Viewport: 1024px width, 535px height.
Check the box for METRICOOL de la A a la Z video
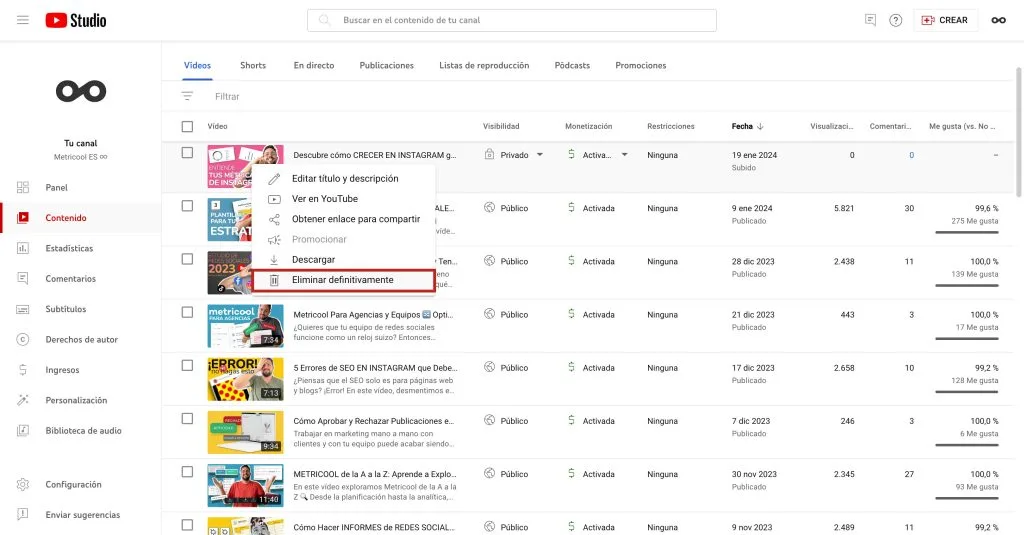(187, 472)
